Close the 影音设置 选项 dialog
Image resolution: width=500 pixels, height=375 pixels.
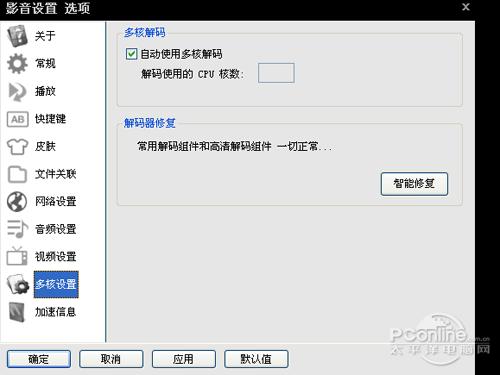(x=466, y=7)
